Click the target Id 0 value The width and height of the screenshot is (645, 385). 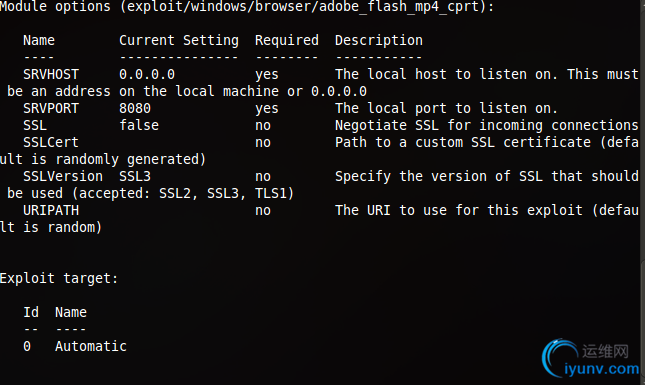tap(27, 346)
